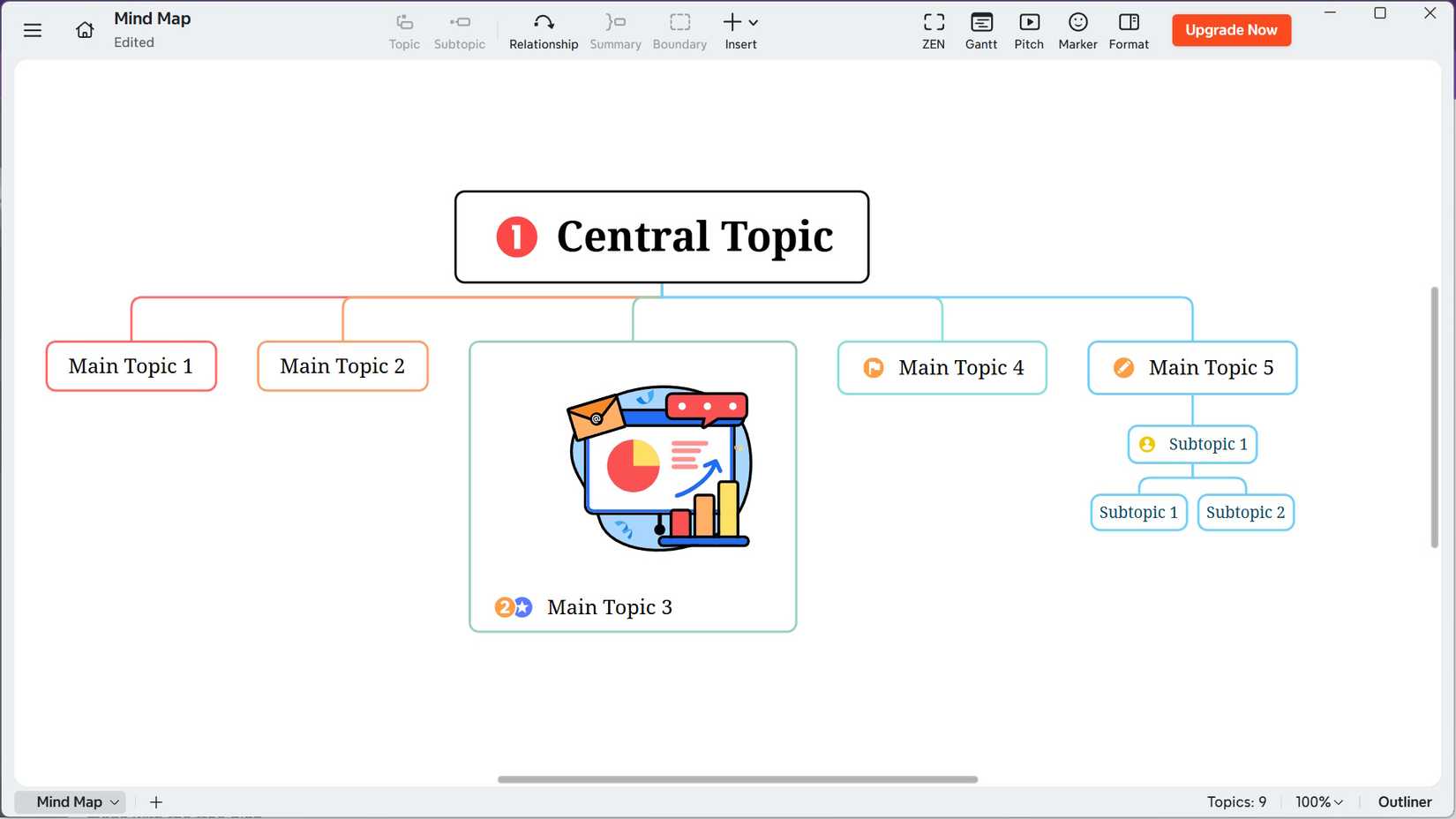Screen dimensions: 1456x819
Task: Toggle the Format panel
Action: 1129,31
